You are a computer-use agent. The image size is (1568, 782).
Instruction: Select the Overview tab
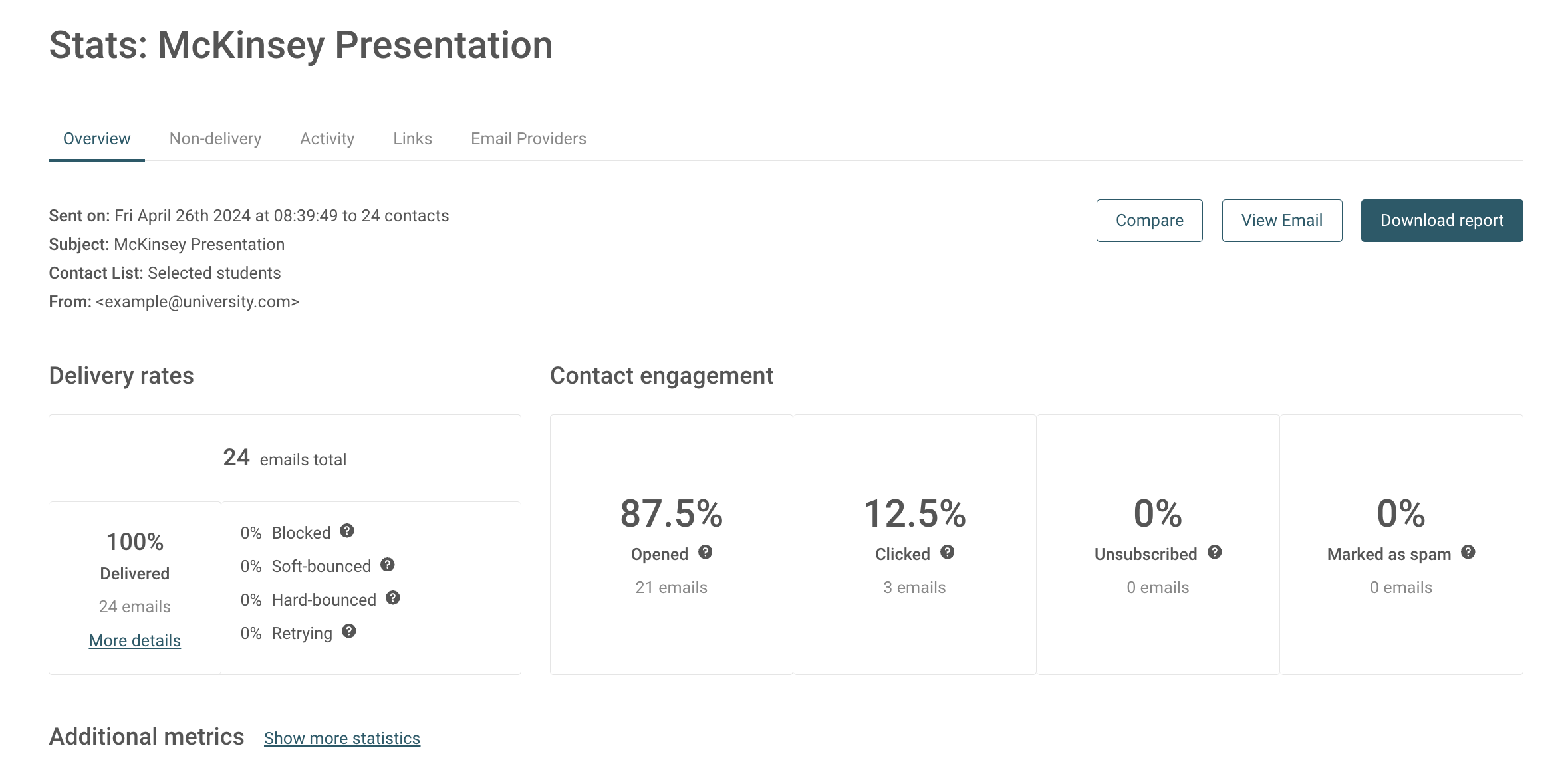pos(96,138)
